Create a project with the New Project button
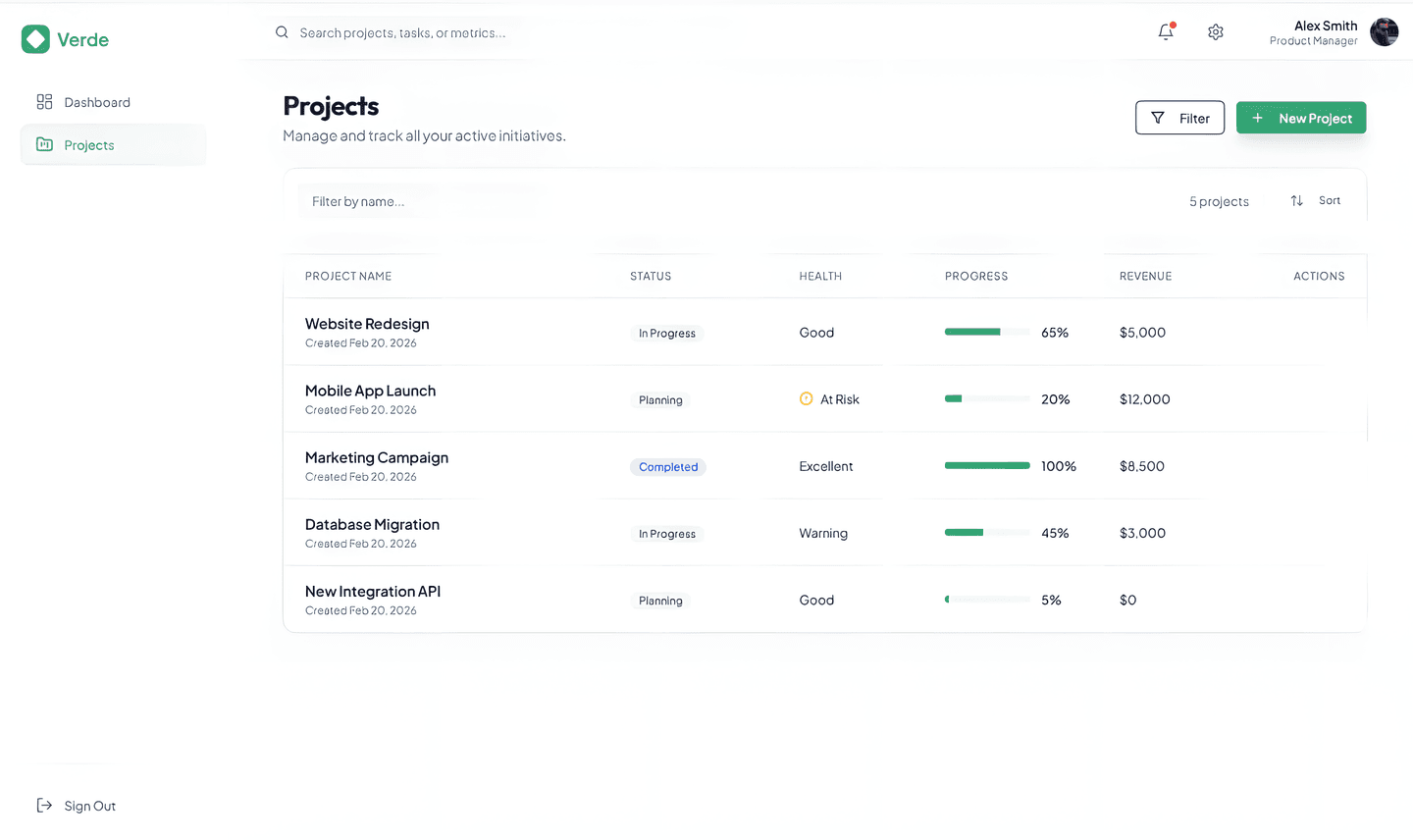This screenshot has width=1413, height=840. pos(1301,117)
